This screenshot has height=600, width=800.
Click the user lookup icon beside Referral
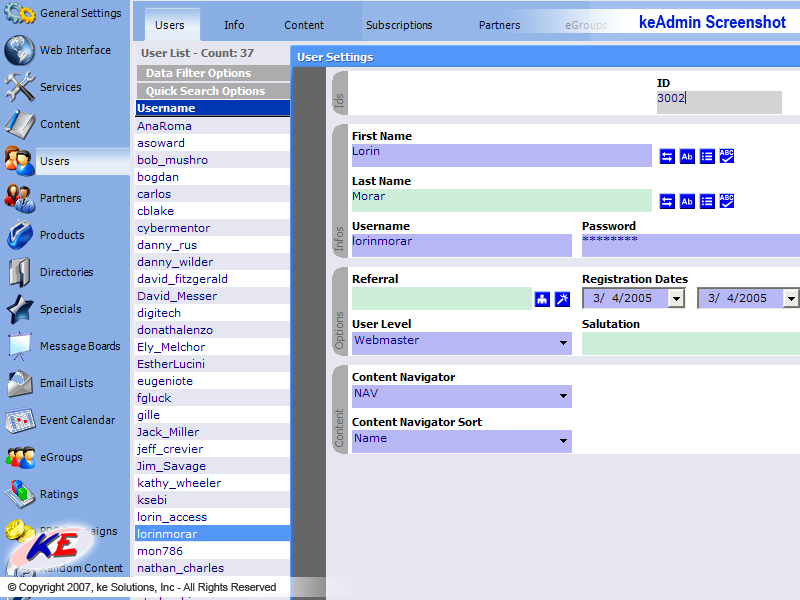[x=542, y=299]
